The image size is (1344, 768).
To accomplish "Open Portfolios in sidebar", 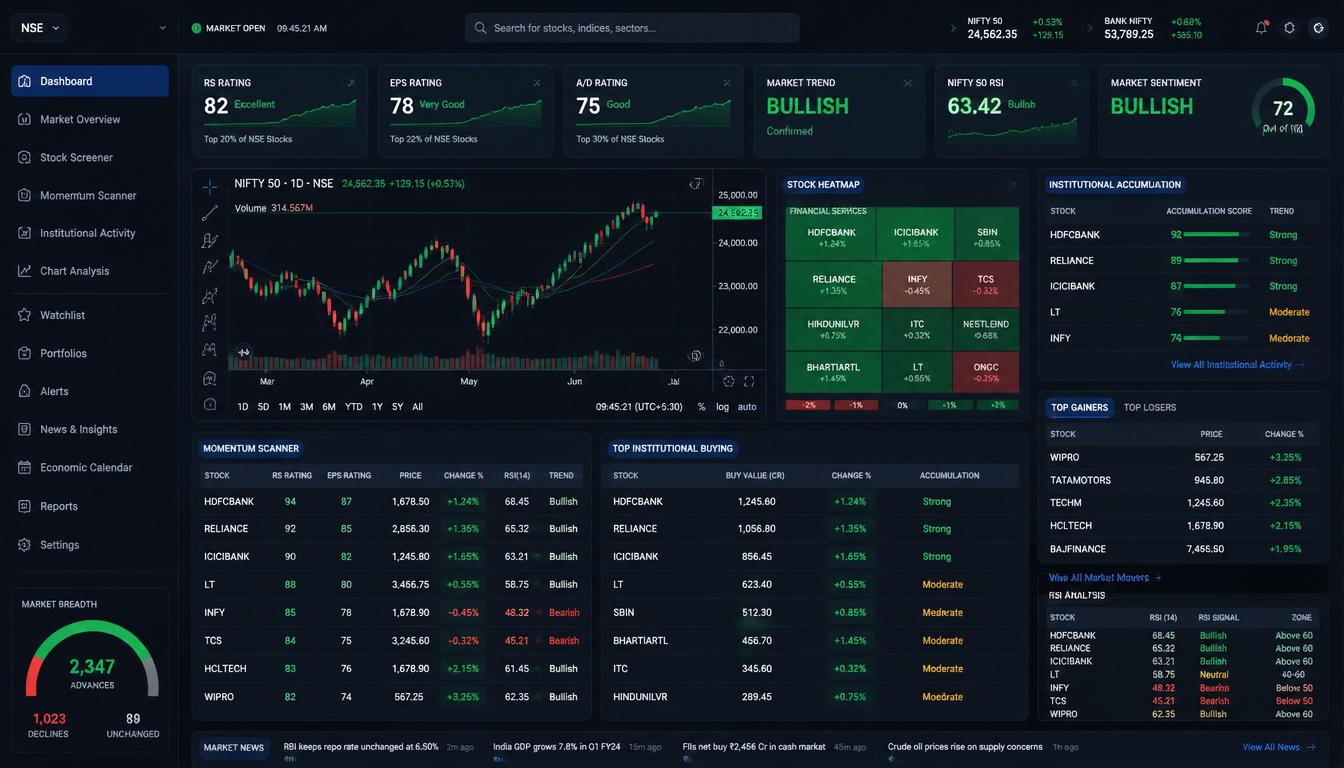I will pos(63,353).
